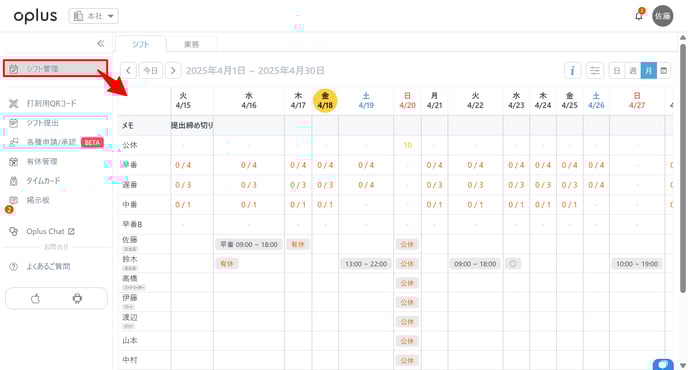Image resolution: width=688 pixels, height=370 pixels.
Task: Go to previous month with left chevron
Action: pyautogui.click(x=128, y=70)
